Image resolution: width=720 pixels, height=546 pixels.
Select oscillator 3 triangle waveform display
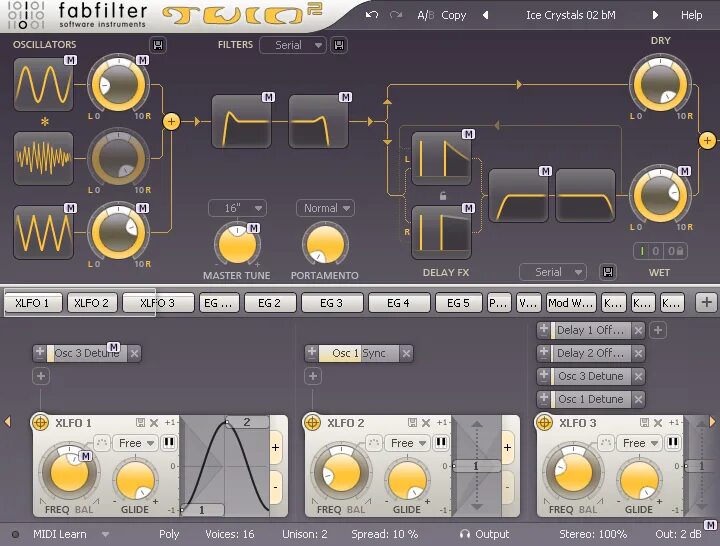point(44,232)
